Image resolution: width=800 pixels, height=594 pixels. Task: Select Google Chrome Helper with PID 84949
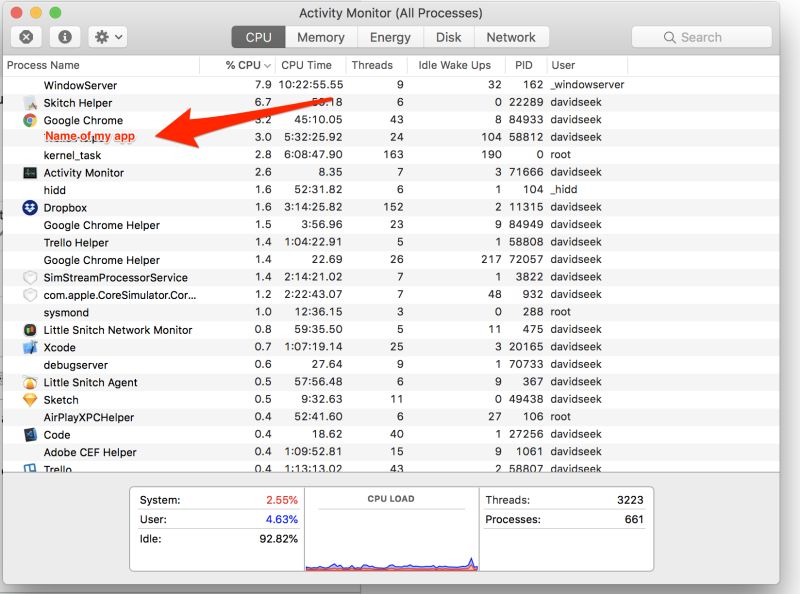[391, 225]
